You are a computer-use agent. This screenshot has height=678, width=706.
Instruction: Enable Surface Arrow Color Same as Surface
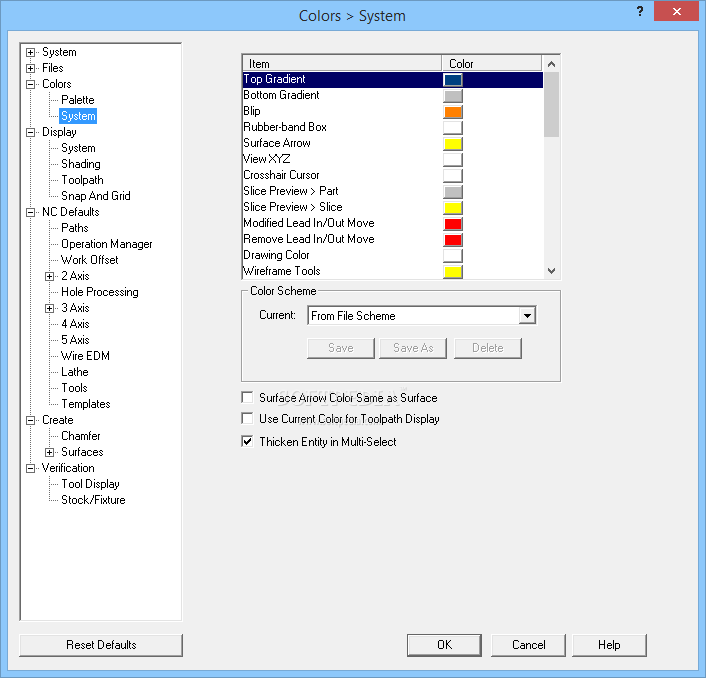tap(247, 398)
